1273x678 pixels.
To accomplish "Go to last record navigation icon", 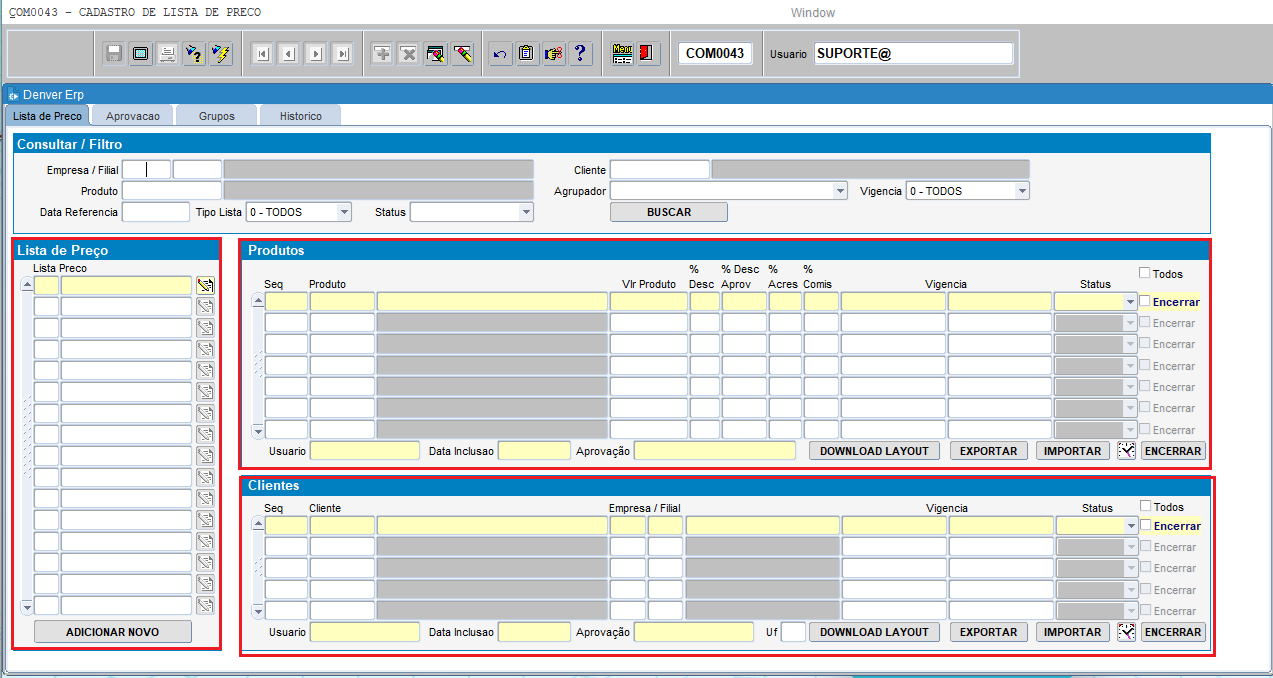I will (x=343, y=54).
